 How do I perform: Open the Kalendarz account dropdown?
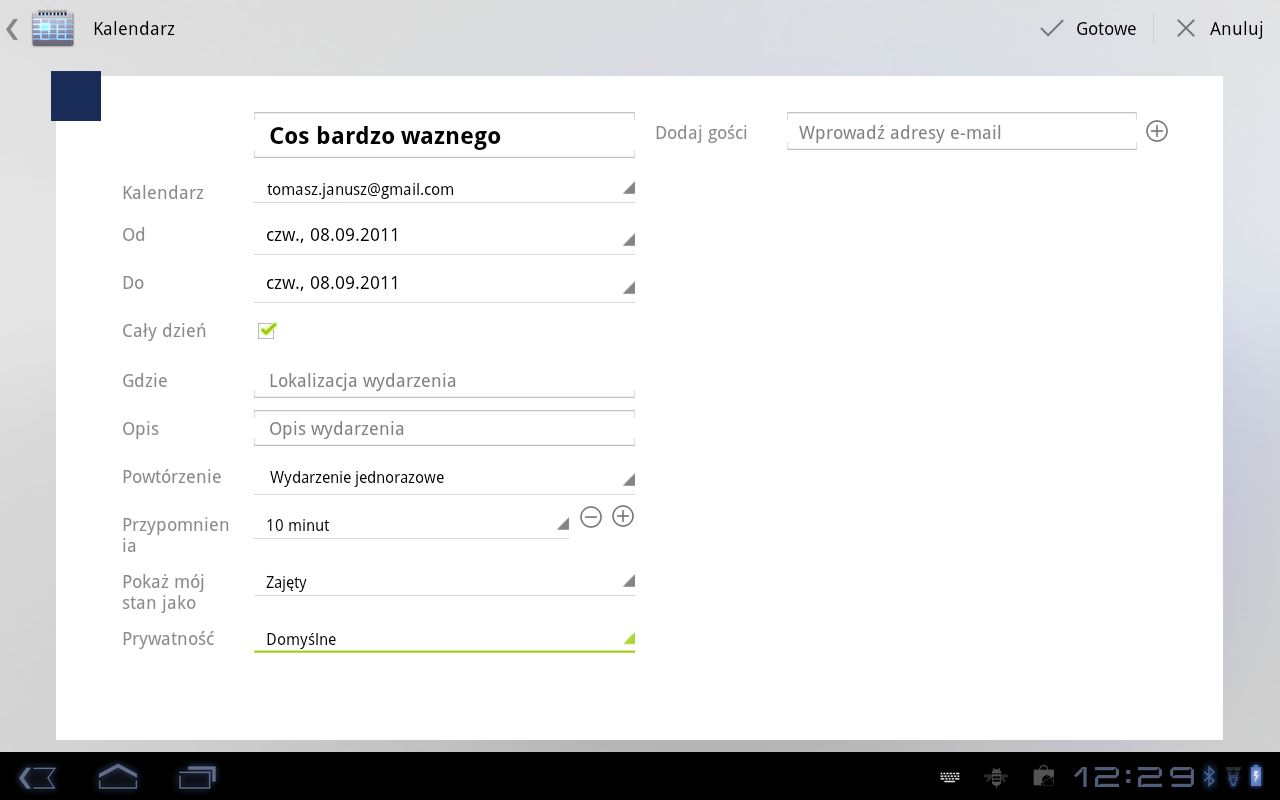tap(444, 189)
